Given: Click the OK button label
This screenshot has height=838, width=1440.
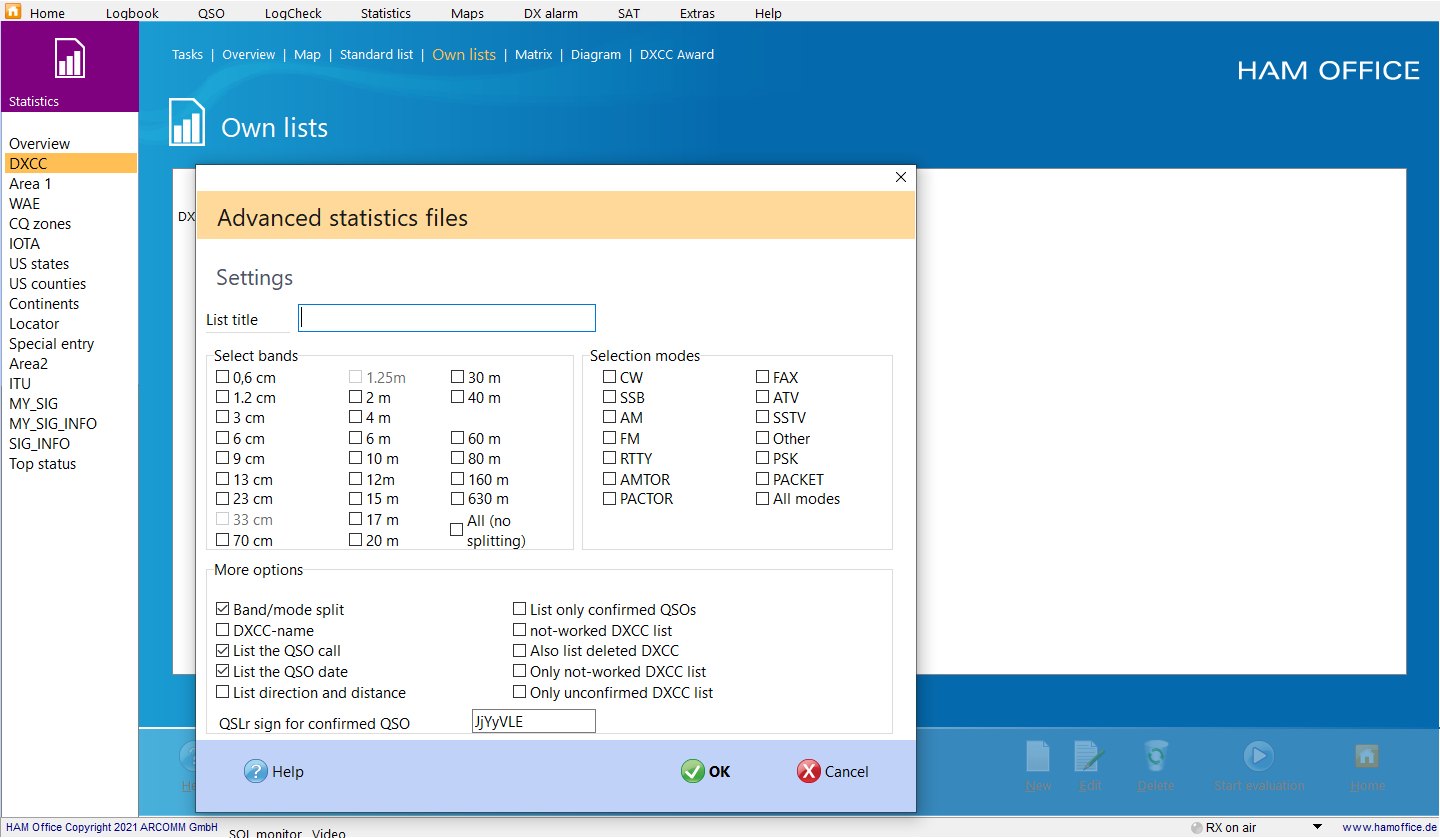Looking at the screenshot, I should click(719, 771).
